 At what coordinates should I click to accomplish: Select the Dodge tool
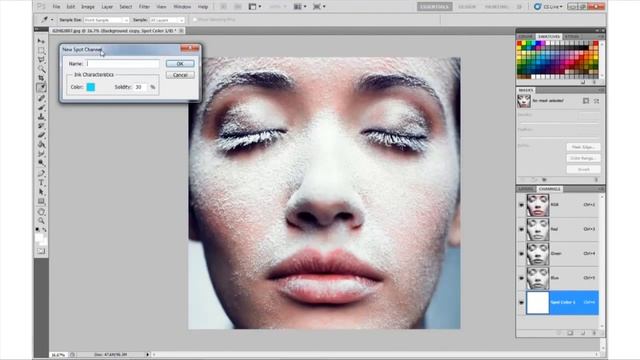[x=41, y=162]
